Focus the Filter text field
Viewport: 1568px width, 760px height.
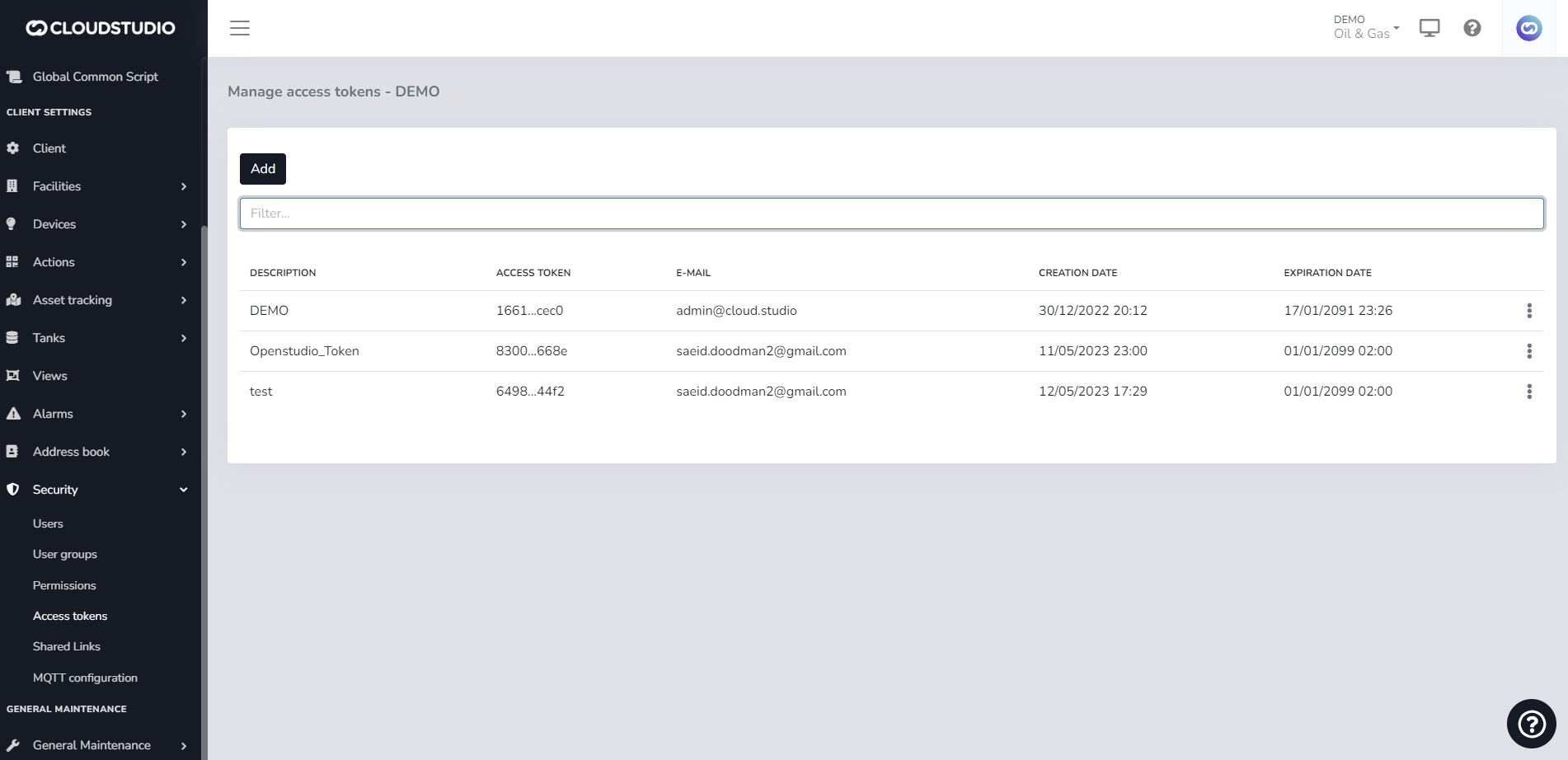pyautogui.click(x=891, y=213)
